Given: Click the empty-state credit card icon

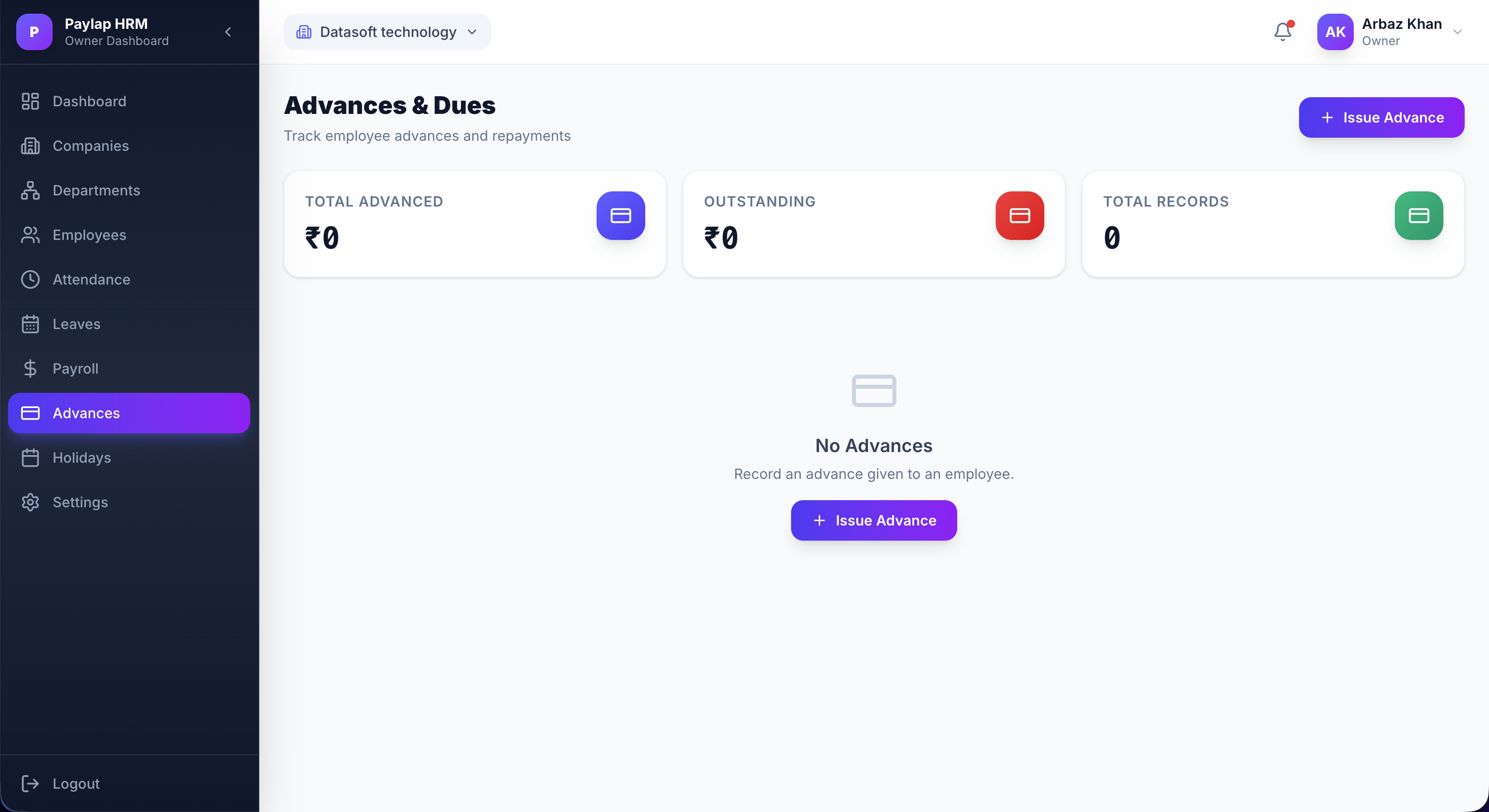Looking at the screenshot, I should [x=874, y=391].
